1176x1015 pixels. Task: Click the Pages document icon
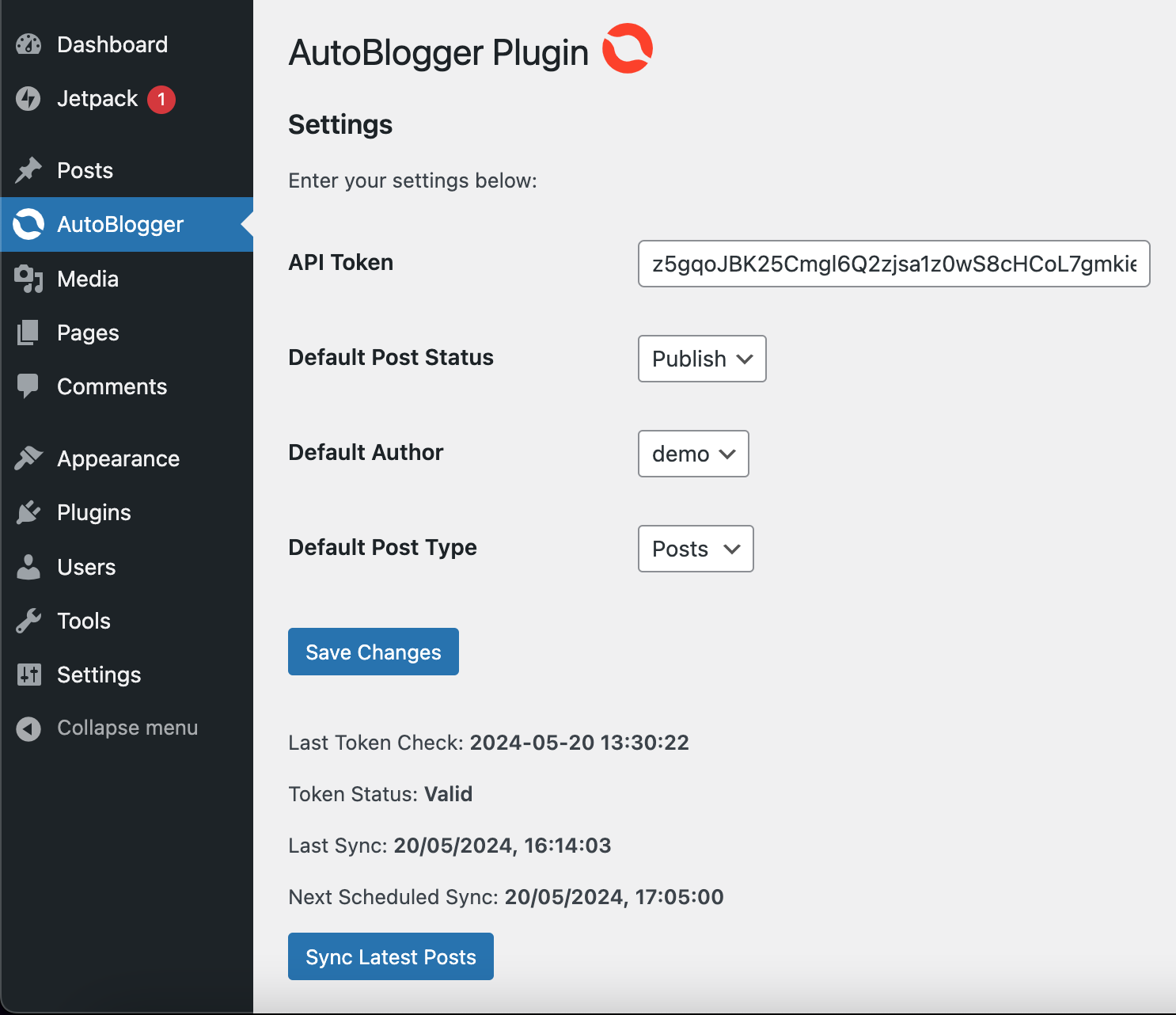(28, 333)
